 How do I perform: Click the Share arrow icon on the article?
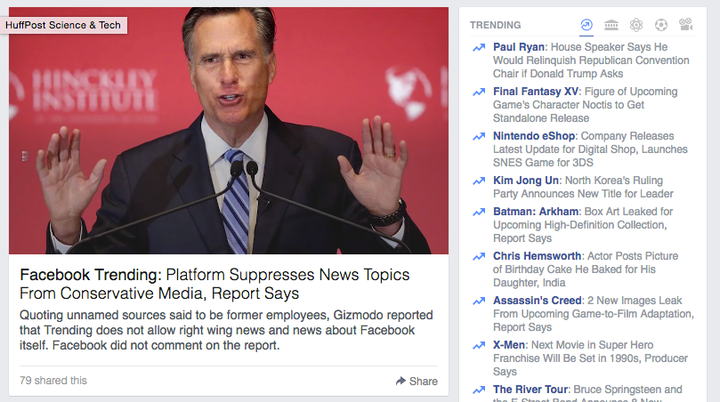400,381
